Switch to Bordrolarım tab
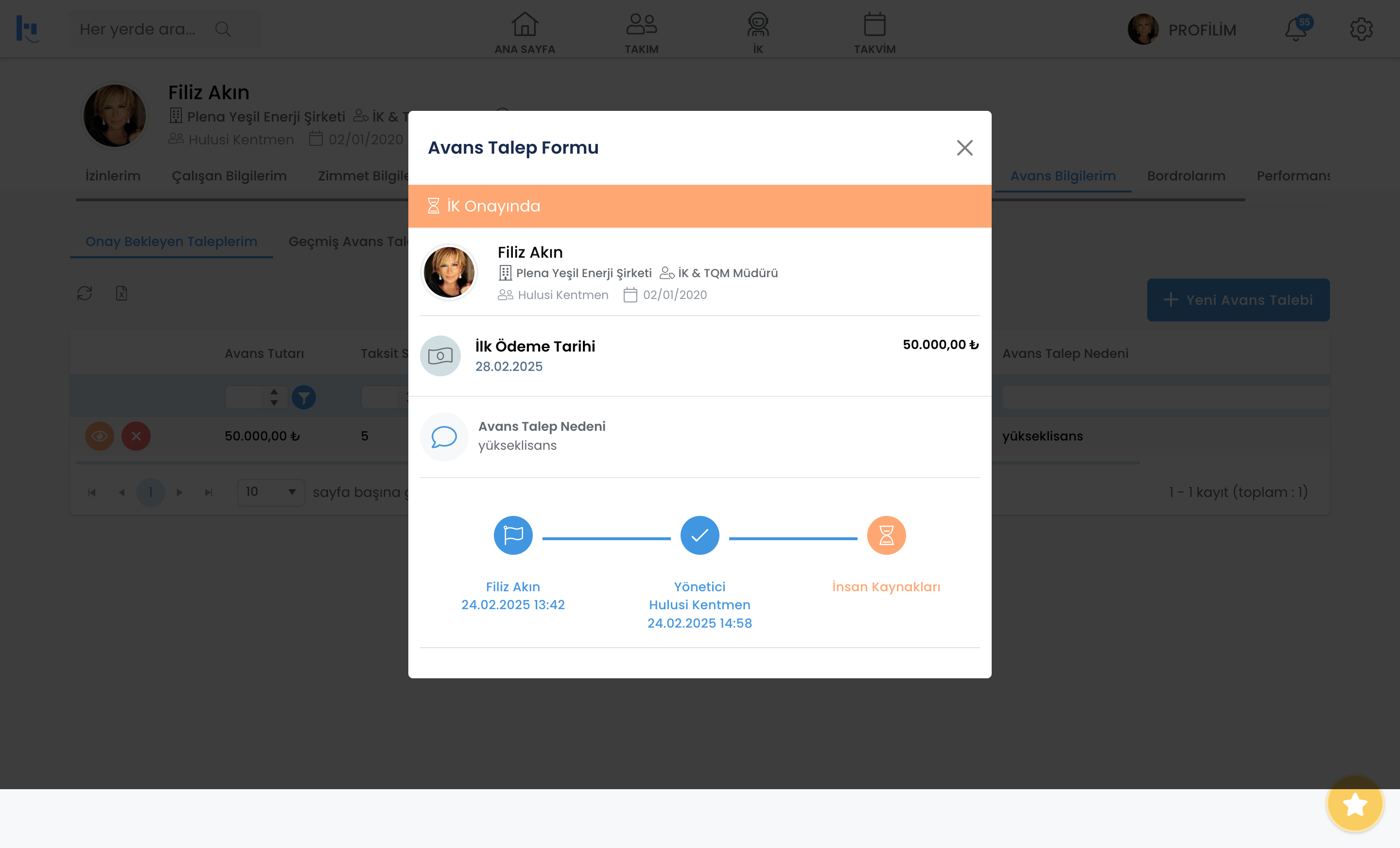The image size is (1400, 848). click(1186, 176)
